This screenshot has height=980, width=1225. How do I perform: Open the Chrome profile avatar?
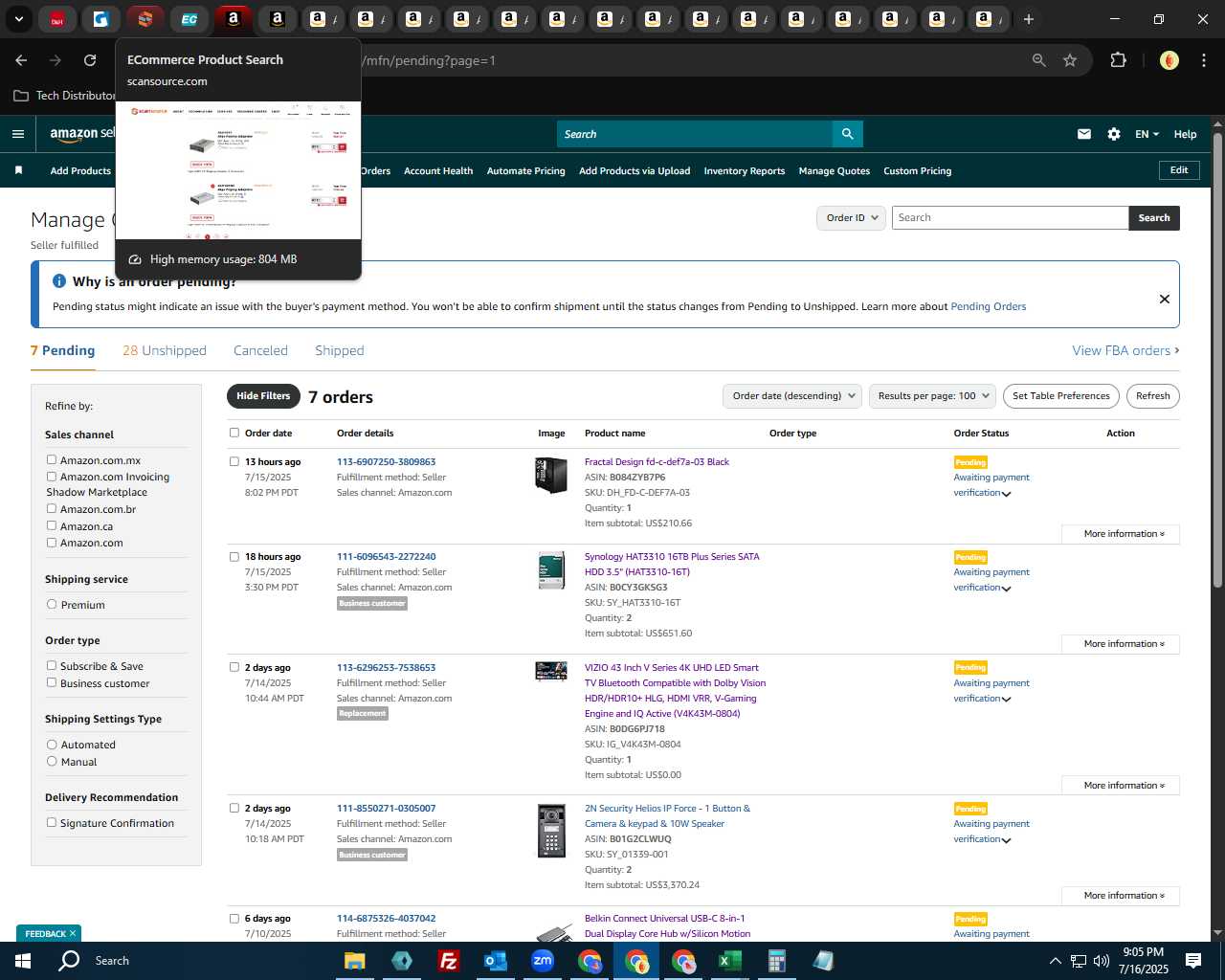pos(1169,60)
